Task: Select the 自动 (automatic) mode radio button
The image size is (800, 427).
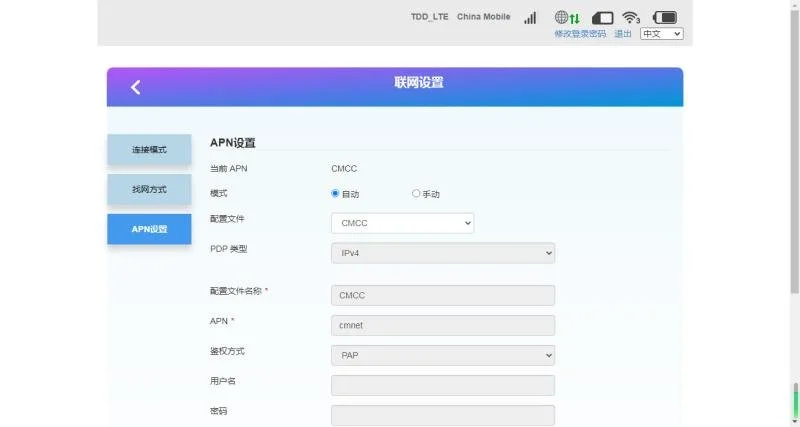Action: point(335,193)
